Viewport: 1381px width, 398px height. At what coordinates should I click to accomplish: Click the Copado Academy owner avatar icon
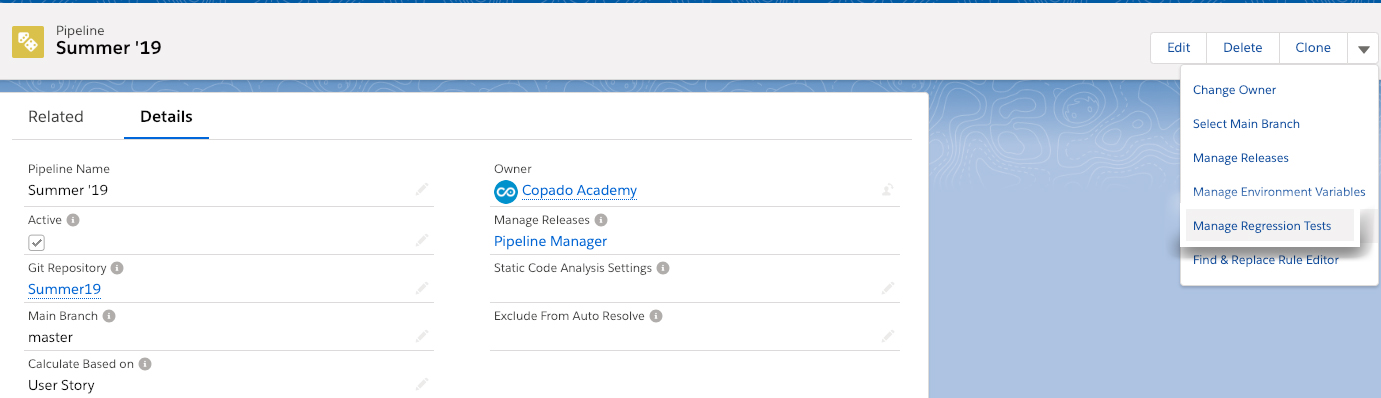click(x=505, y=191)
